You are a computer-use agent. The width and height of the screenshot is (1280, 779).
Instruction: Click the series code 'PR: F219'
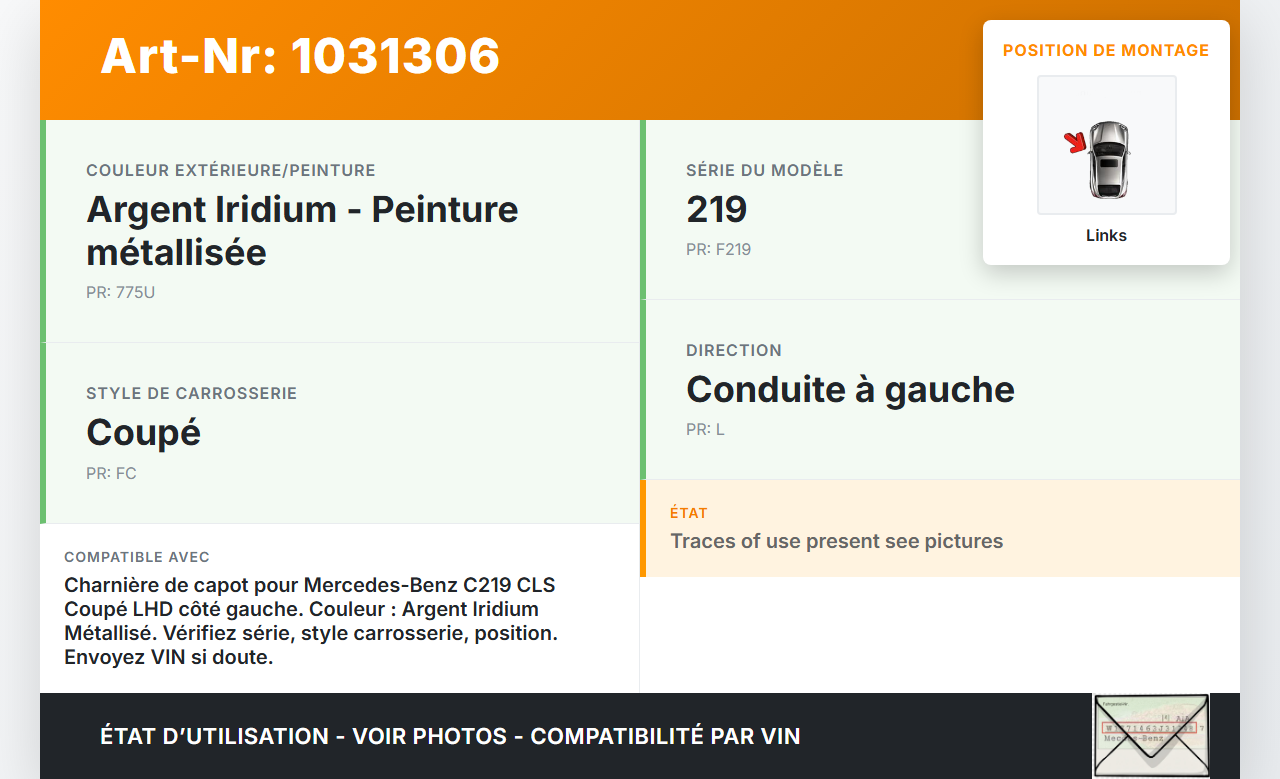[x=718, y=249]
